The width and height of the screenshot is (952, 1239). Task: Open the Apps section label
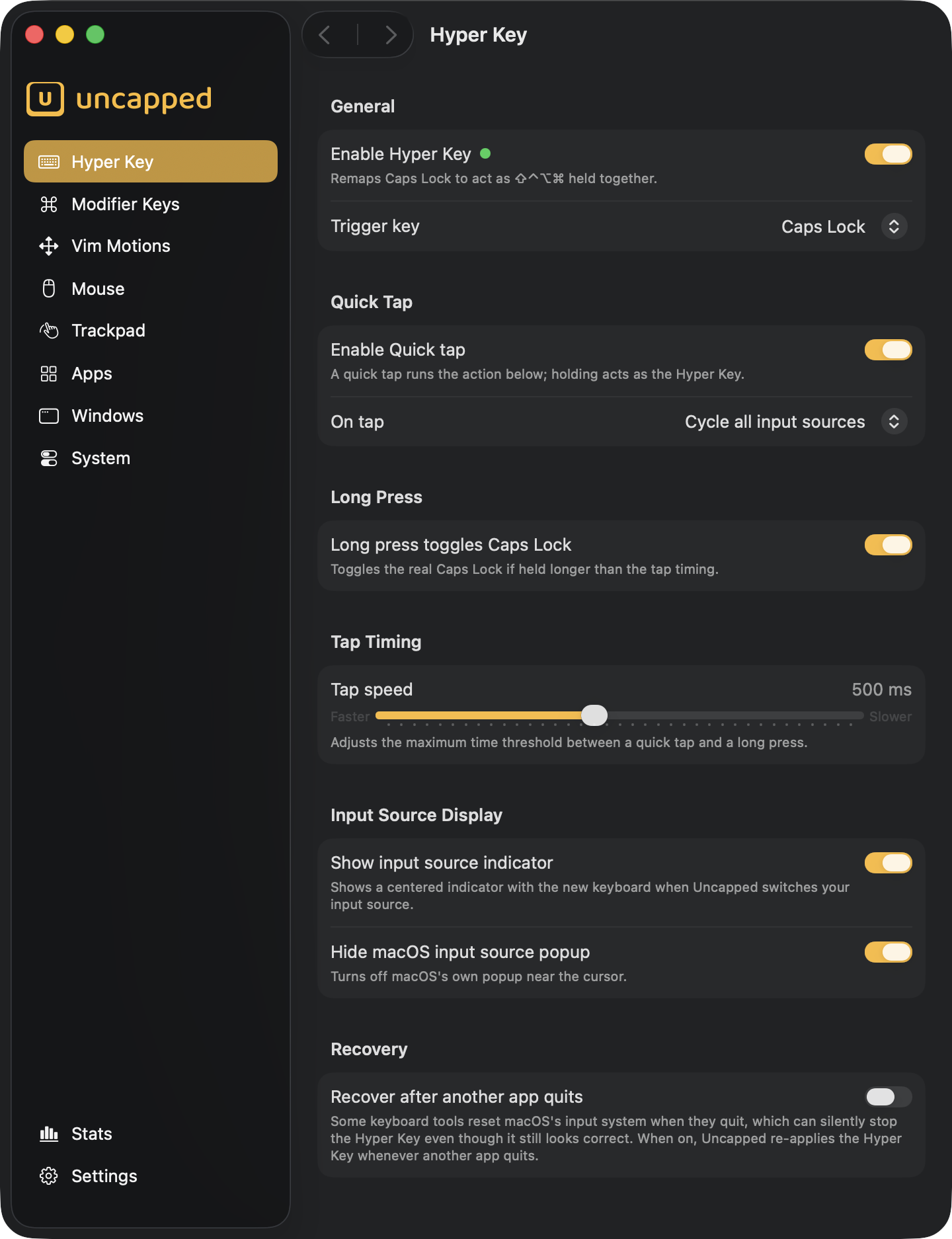[92, 374]
